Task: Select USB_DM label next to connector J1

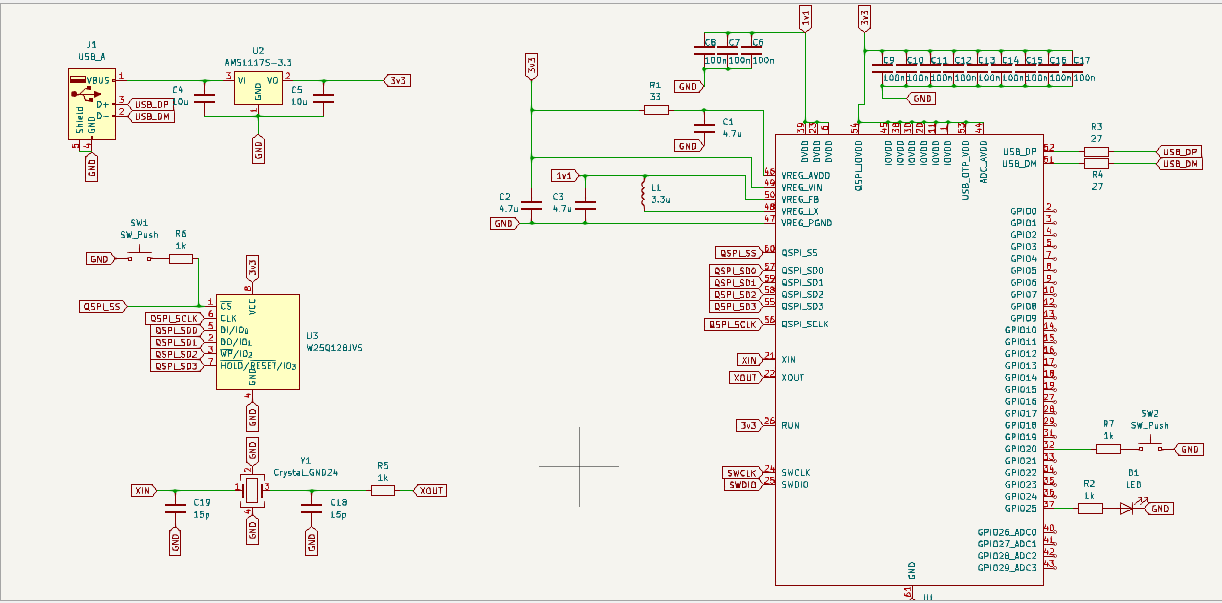Action: pyautogui.click(x=153, y=116)
